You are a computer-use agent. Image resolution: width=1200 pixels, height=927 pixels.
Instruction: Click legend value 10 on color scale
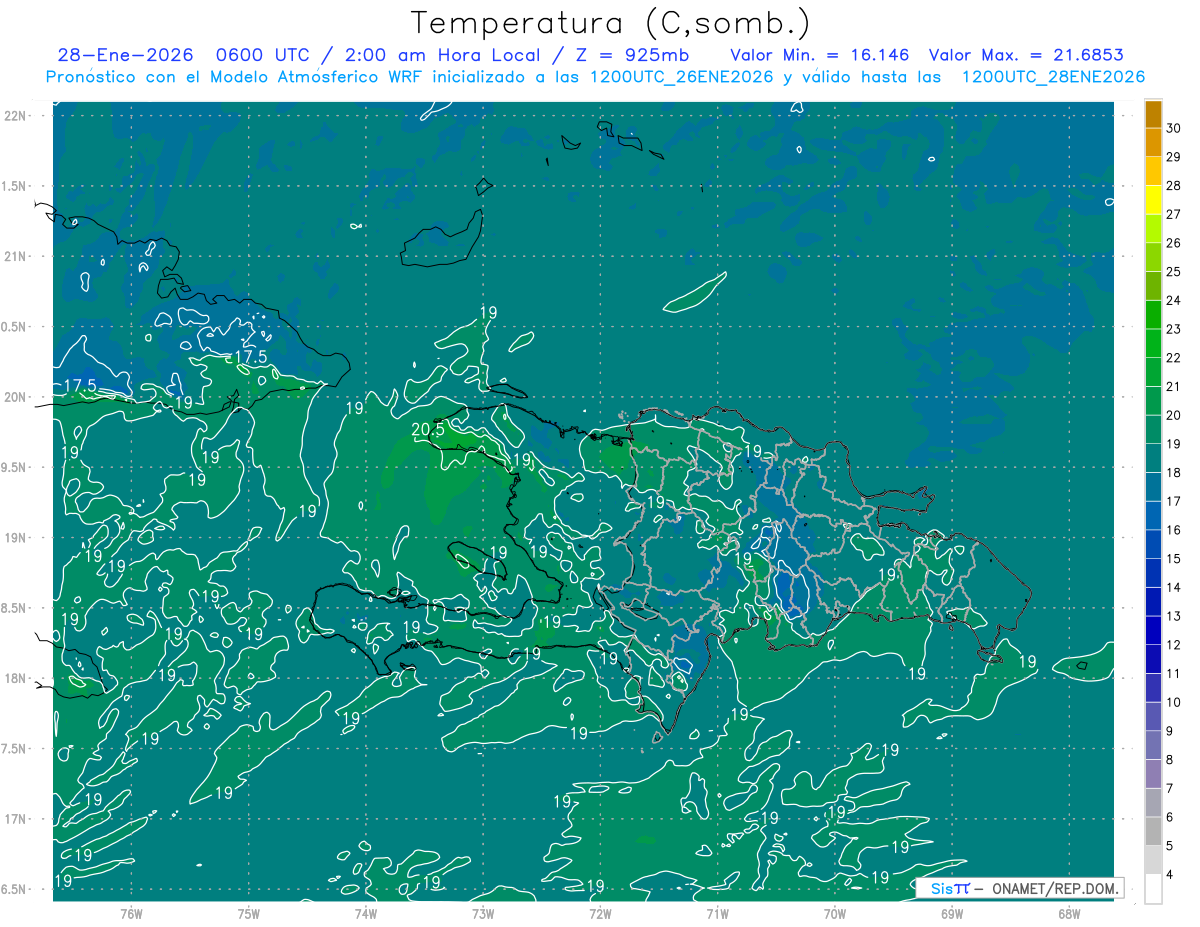pyautogui.click(x=1174, y=703)
